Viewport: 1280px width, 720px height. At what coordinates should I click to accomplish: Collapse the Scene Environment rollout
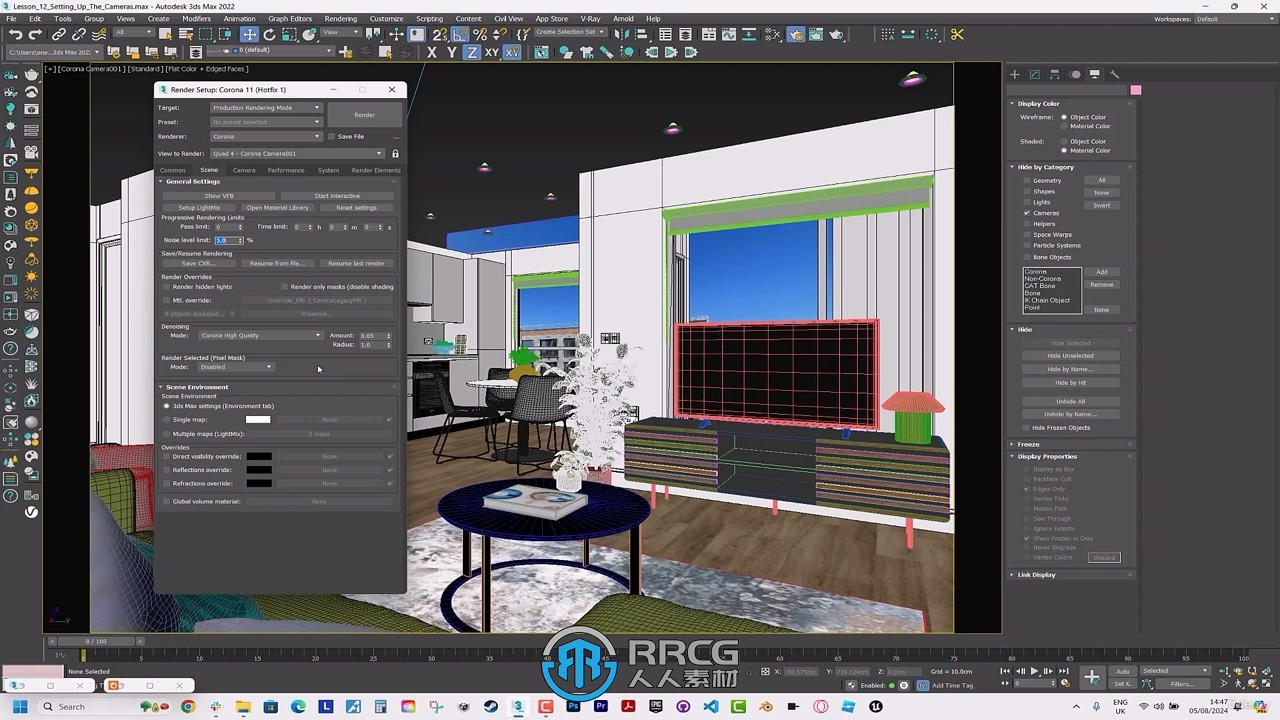[197, 387]
